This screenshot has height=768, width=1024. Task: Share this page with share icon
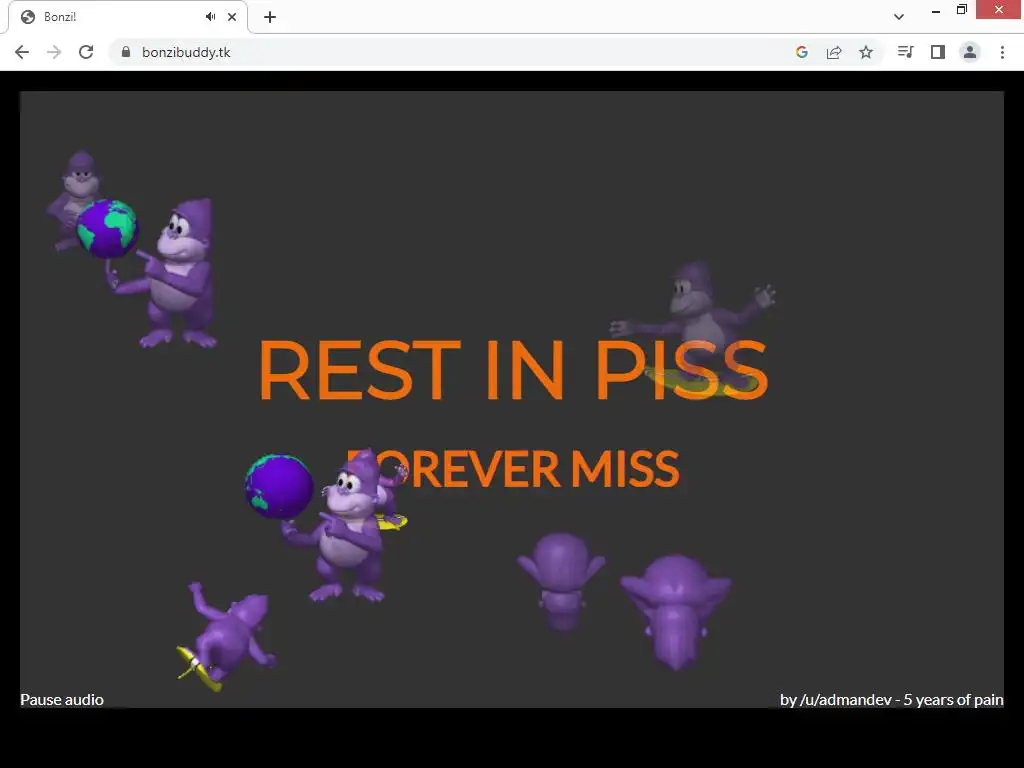pos(834,52)
